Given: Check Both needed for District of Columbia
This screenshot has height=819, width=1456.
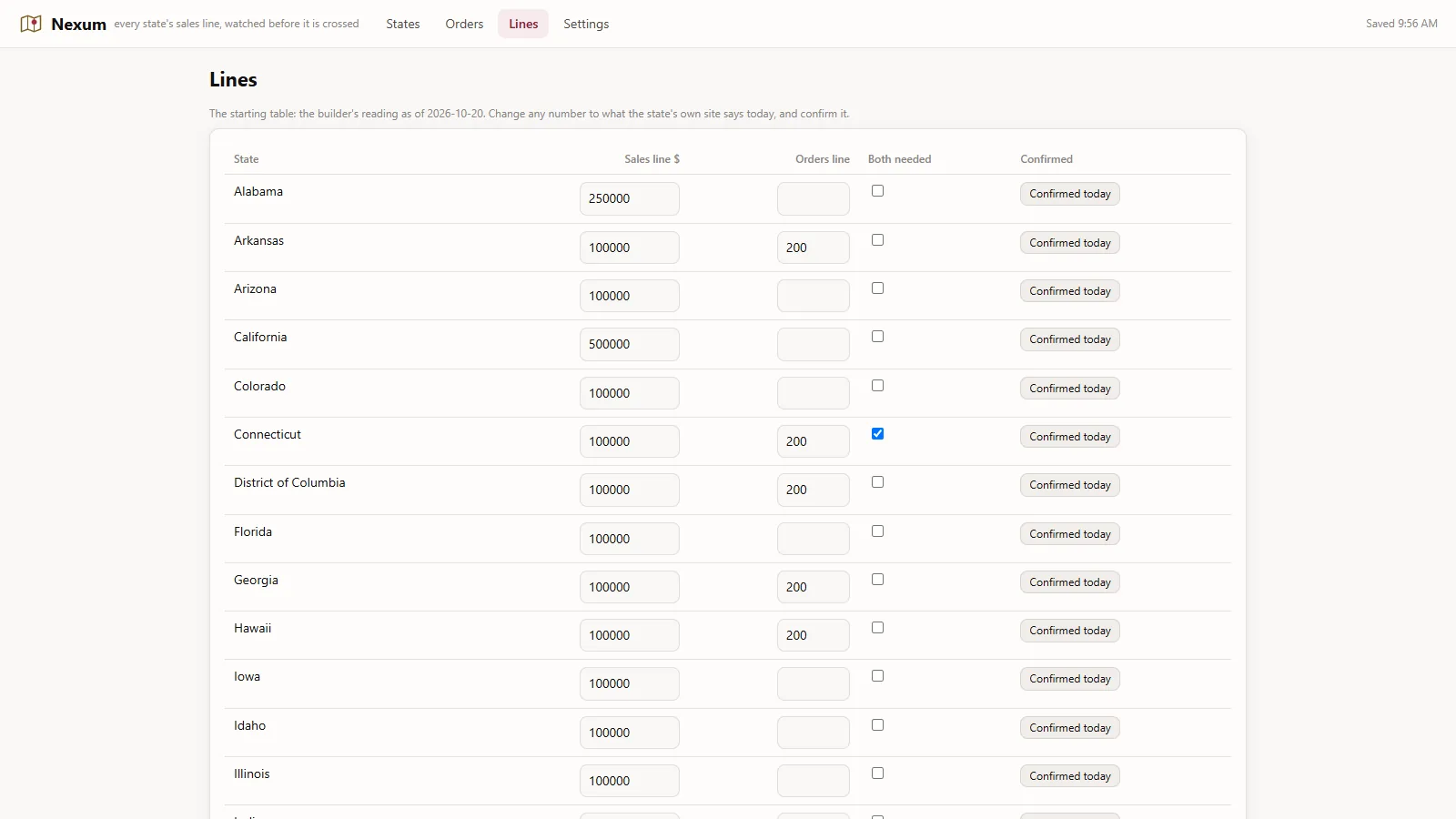Looking at the screenshot, I should pos(877,482).
